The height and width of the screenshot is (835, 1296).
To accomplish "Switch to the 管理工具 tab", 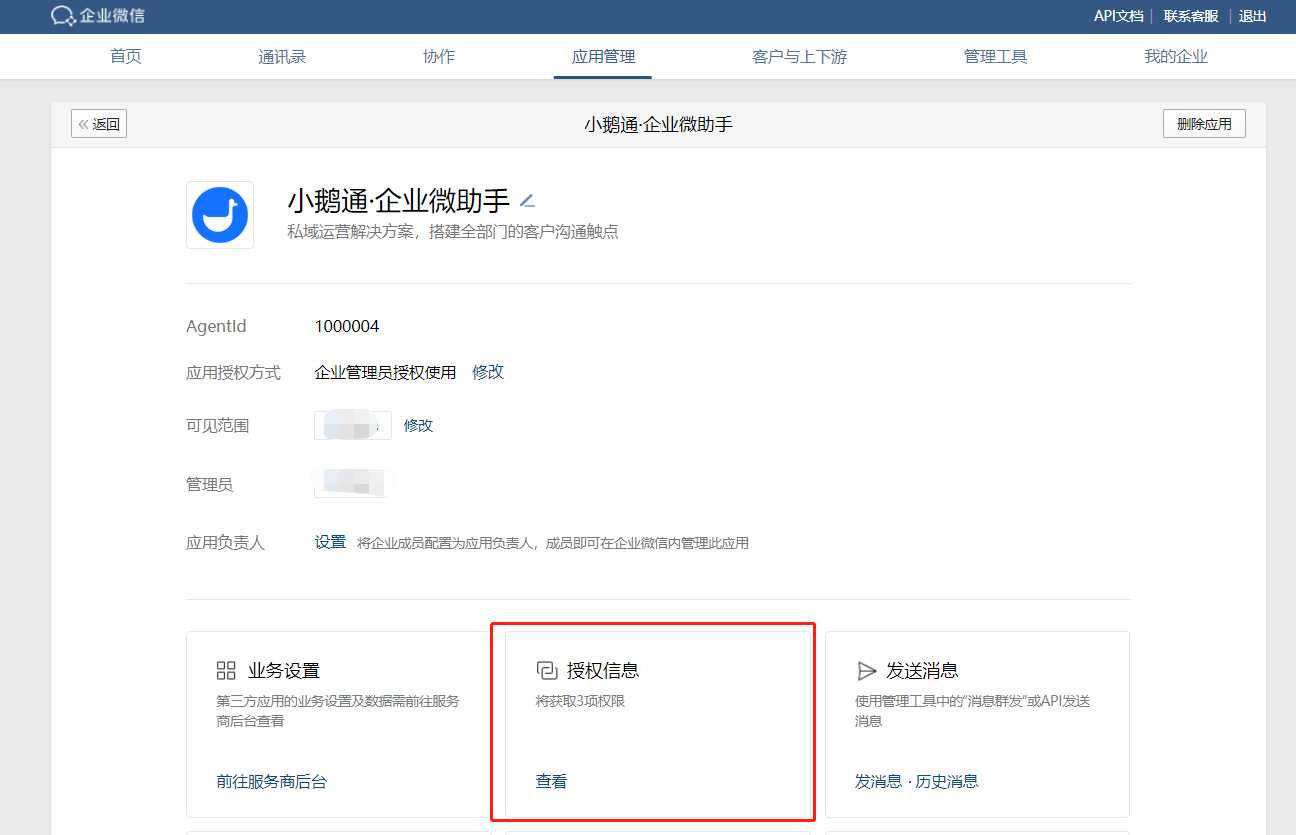I will tap(995, 57).
